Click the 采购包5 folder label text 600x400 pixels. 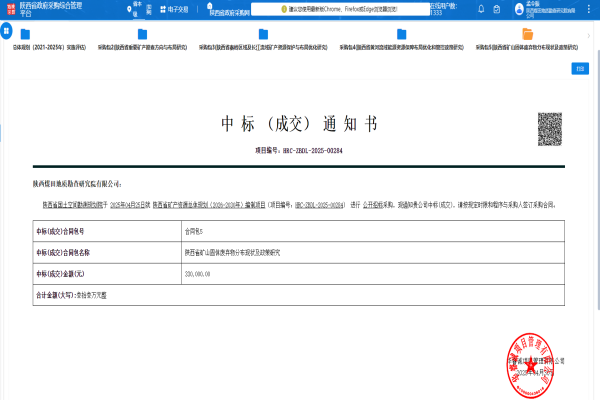[x=527, y=47]
